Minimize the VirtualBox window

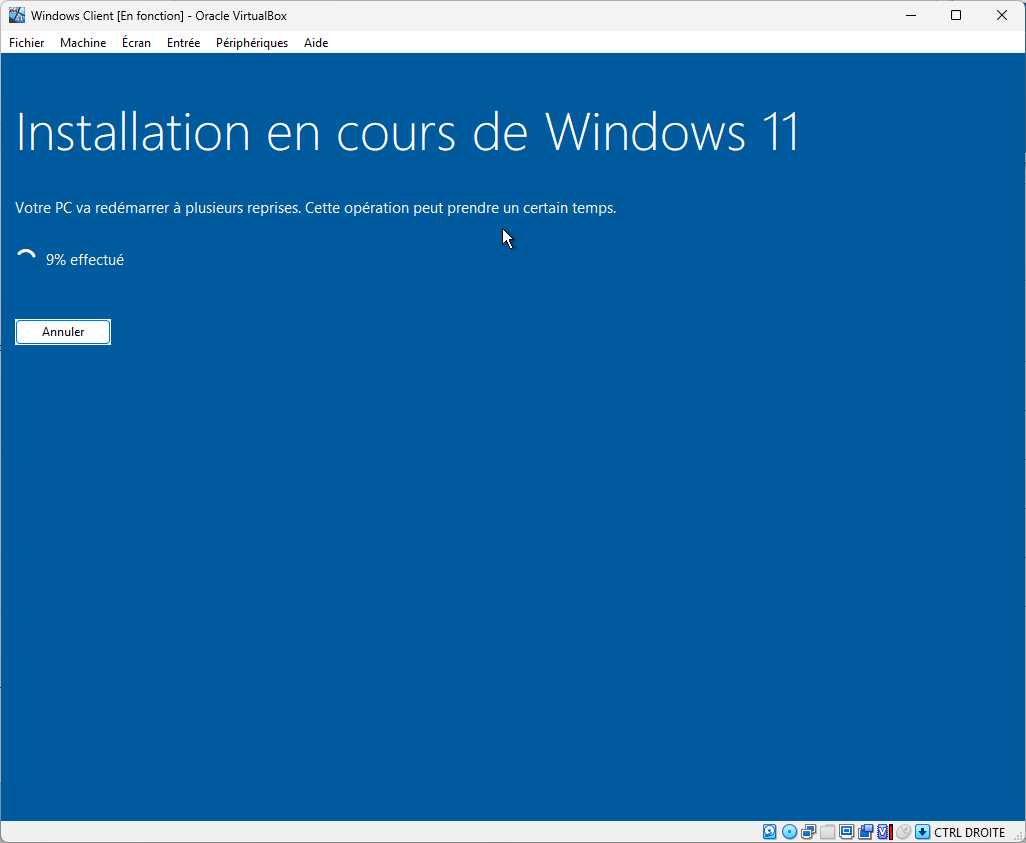tap(910, 15)
